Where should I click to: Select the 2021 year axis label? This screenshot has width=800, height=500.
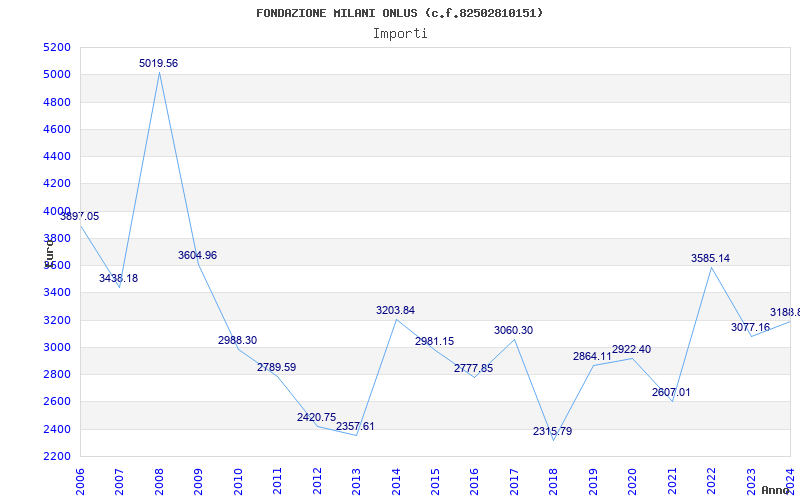pyautogui.click(x=671, y=482)
